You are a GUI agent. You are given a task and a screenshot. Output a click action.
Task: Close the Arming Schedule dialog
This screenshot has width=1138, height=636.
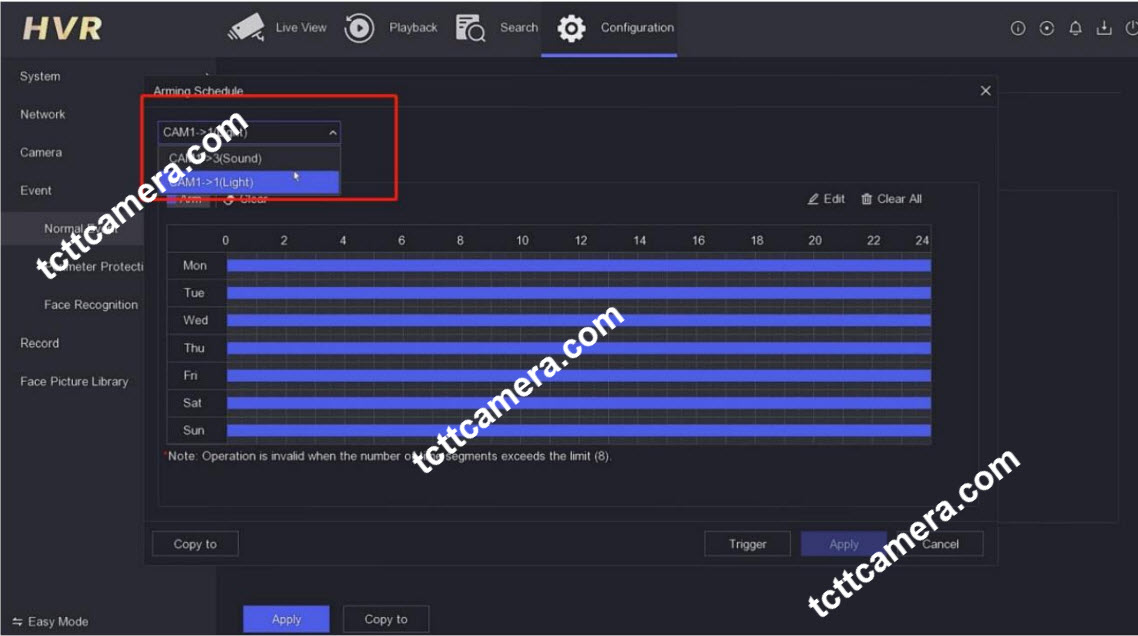tap(985, 91)
